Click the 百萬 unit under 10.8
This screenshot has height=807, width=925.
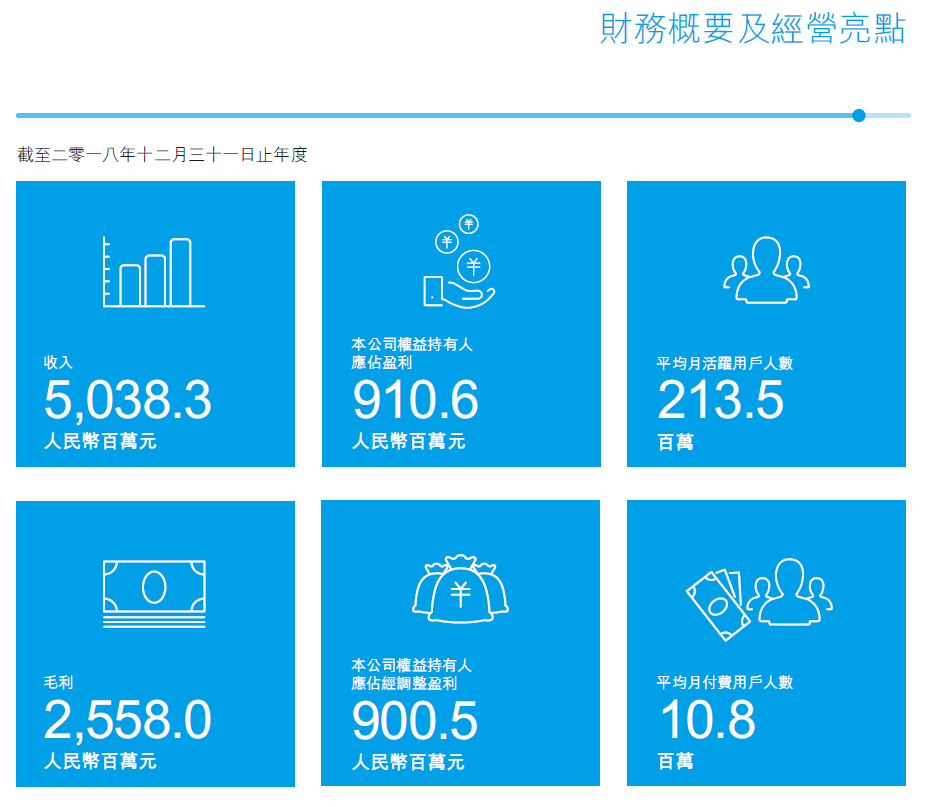(x=675, y=762)
